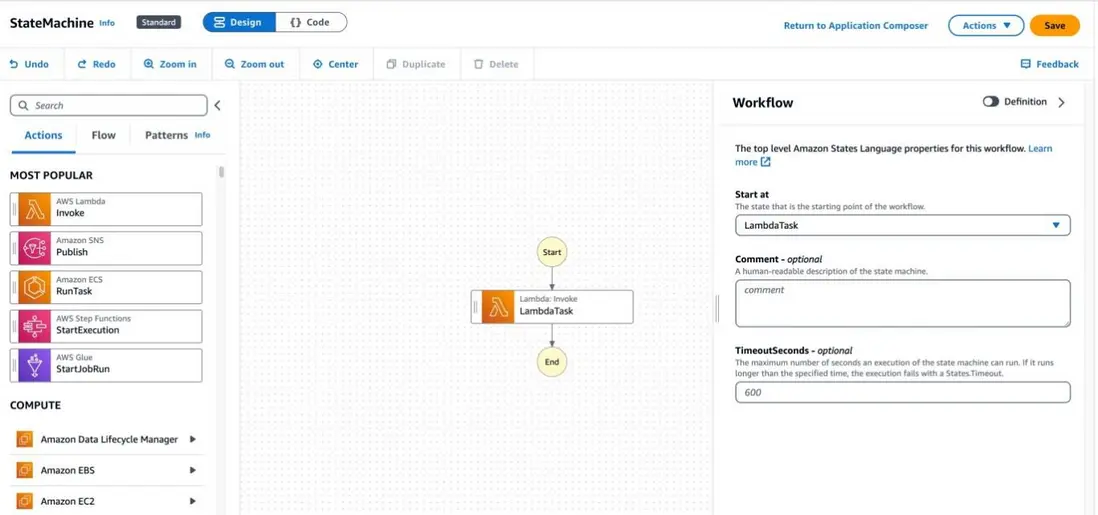Switch to Code mode
Screen dimensions: 1098x515
pos(310,22)
